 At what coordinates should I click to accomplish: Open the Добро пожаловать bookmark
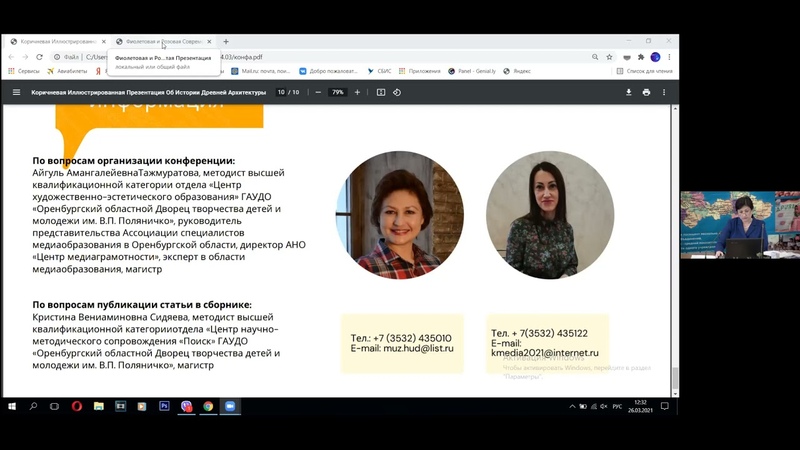tap(329, 71)
